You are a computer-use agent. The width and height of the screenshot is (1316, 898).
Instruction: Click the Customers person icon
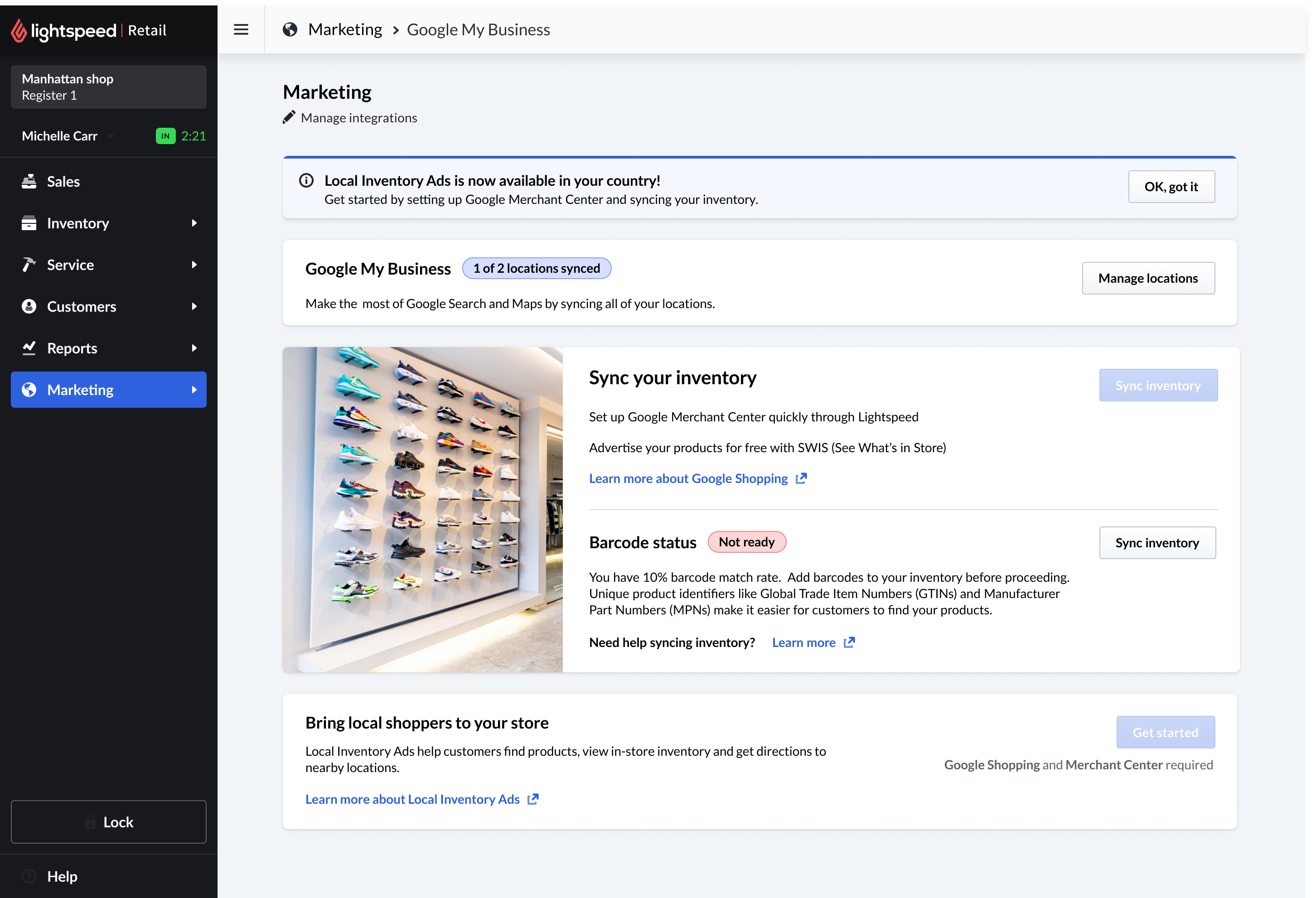tap(29, 306)
